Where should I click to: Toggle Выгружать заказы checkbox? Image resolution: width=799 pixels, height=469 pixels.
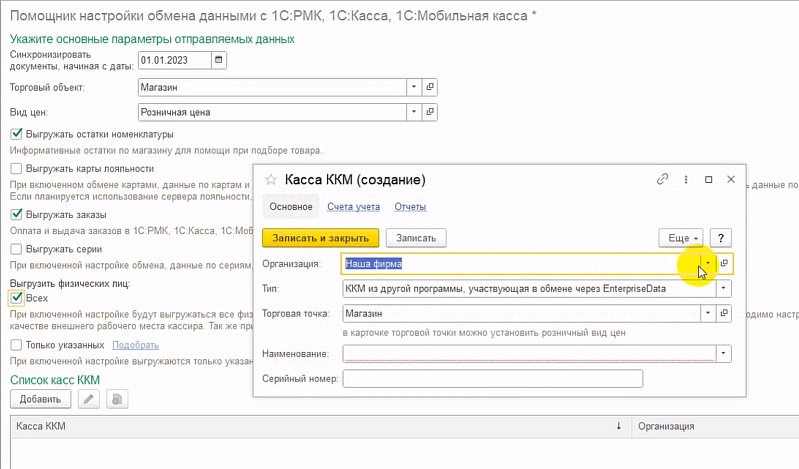coord(16,214)
